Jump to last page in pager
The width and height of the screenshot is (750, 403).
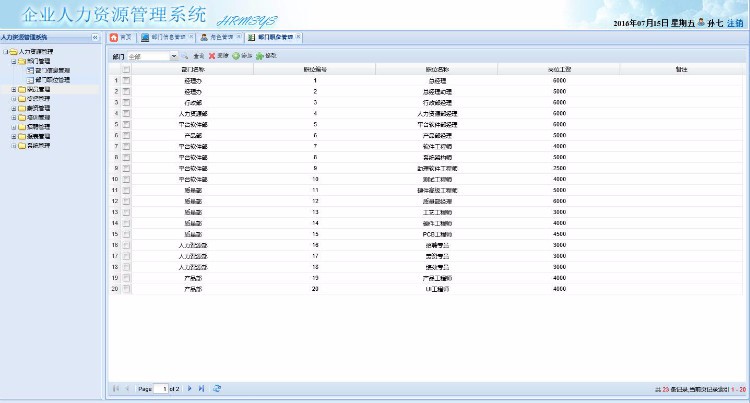click(201, 389)
